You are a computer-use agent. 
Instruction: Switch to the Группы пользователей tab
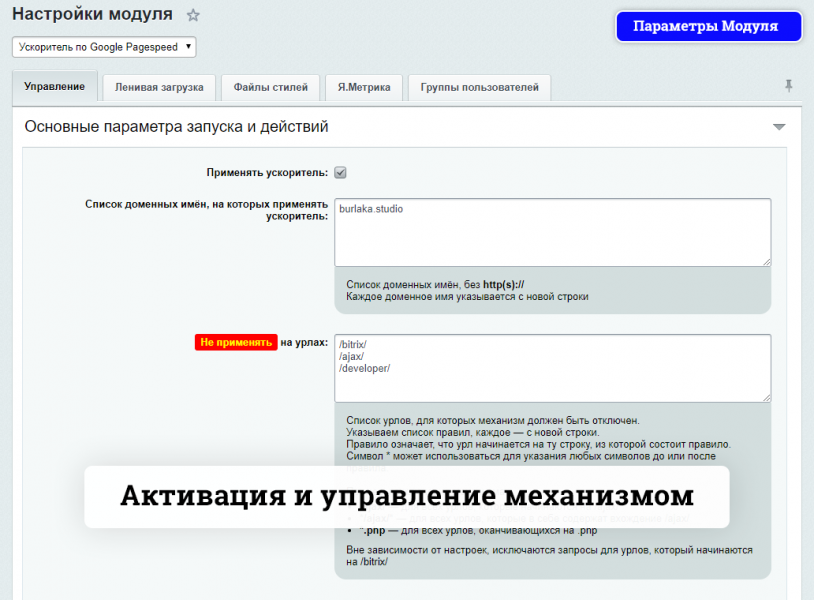tap(479, 87)
